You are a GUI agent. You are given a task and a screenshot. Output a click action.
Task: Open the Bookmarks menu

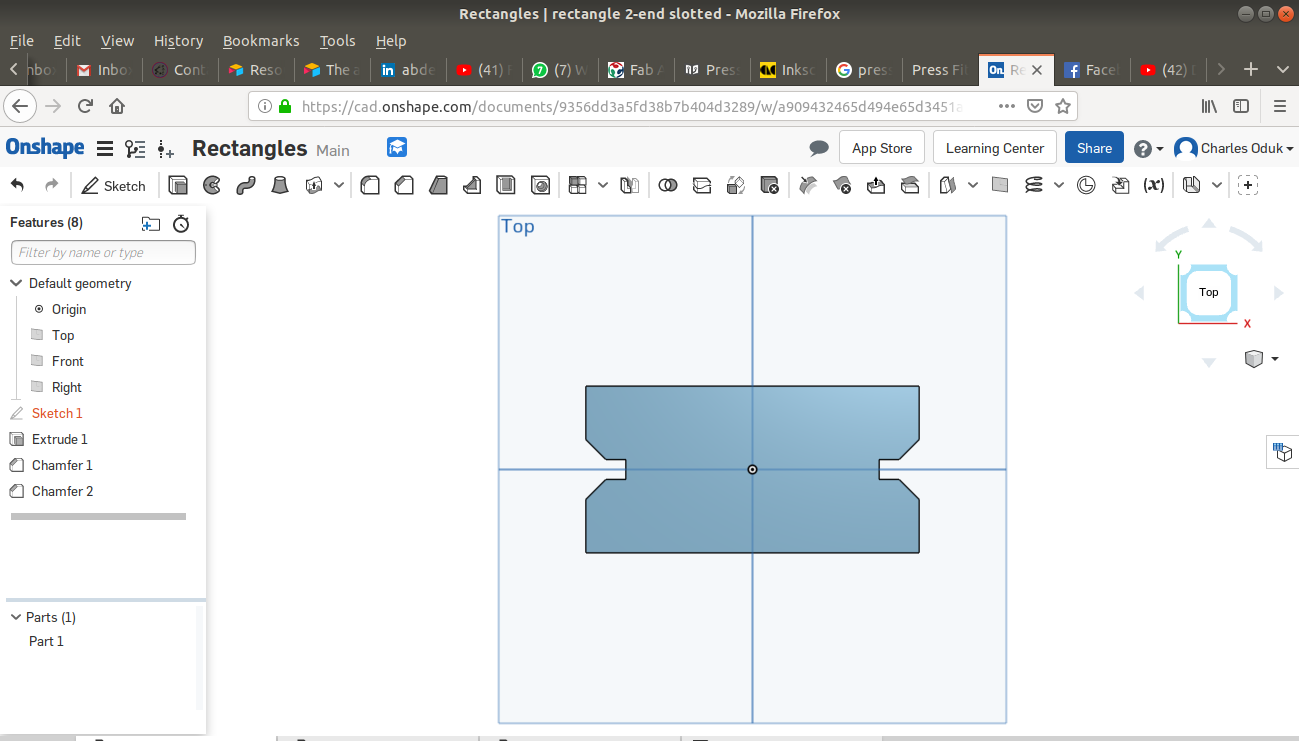click(x=261, y=41)
